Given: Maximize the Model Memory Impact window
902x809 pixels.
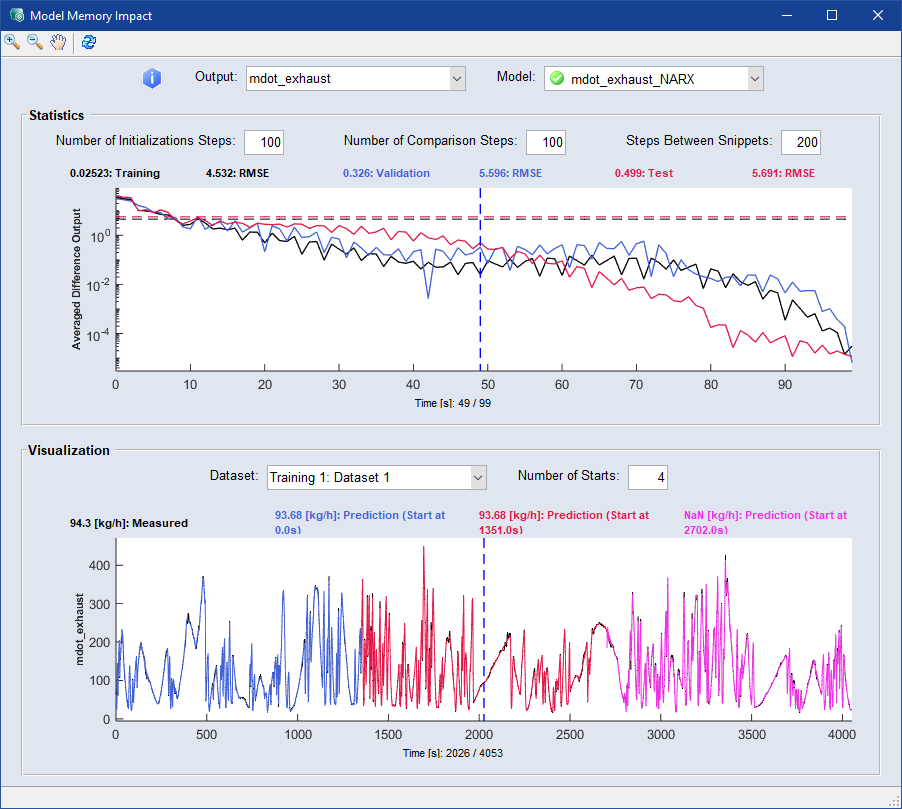Looking at the screenshot, I should coord(831,15).
